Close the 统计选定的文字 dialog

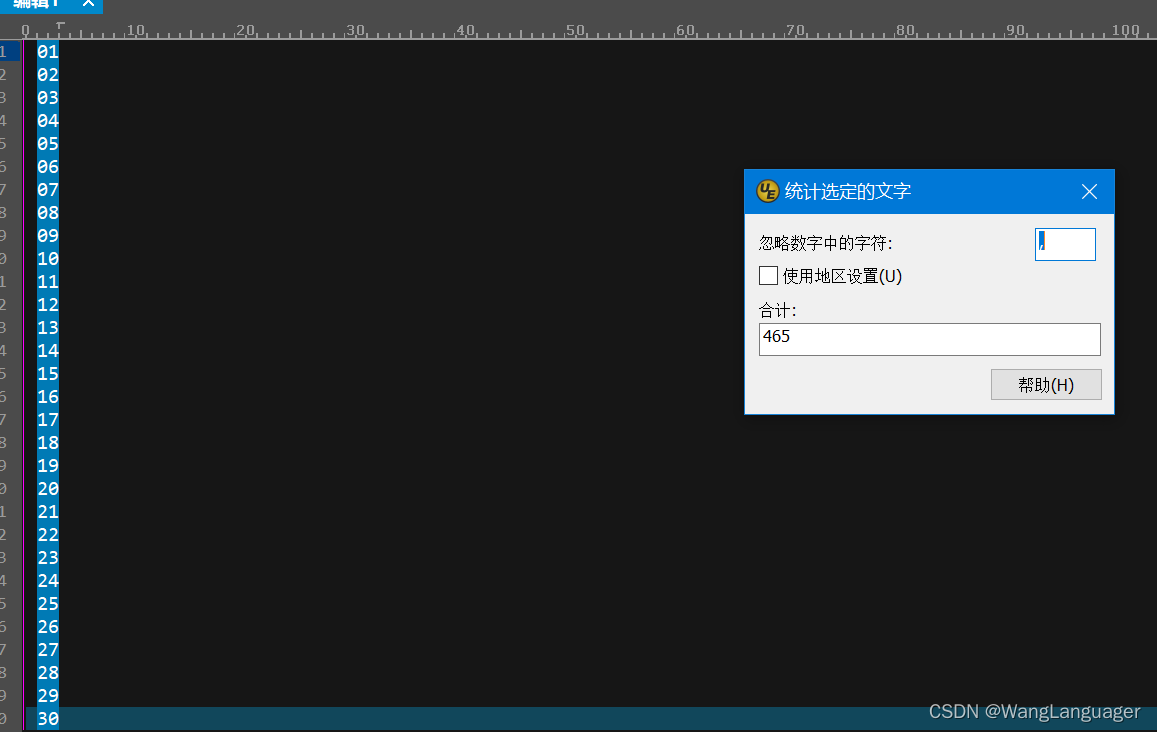click(1089, 191)
